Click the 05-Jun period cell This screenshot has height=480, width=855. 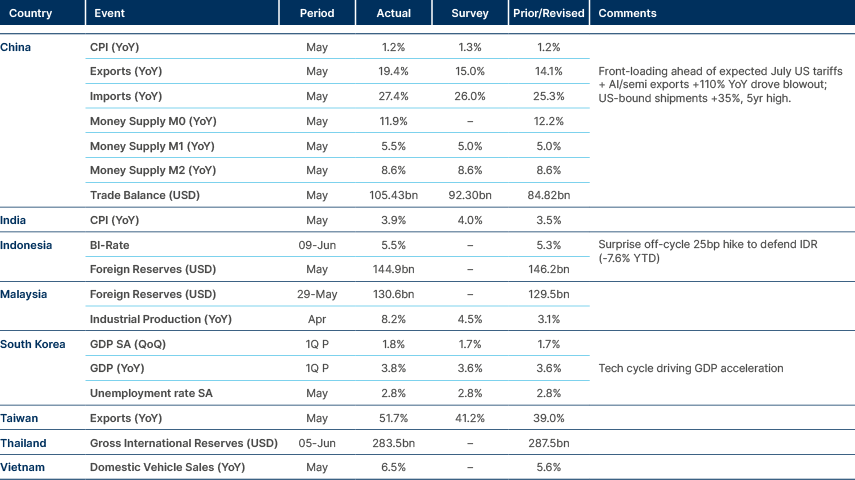point(317,443)
